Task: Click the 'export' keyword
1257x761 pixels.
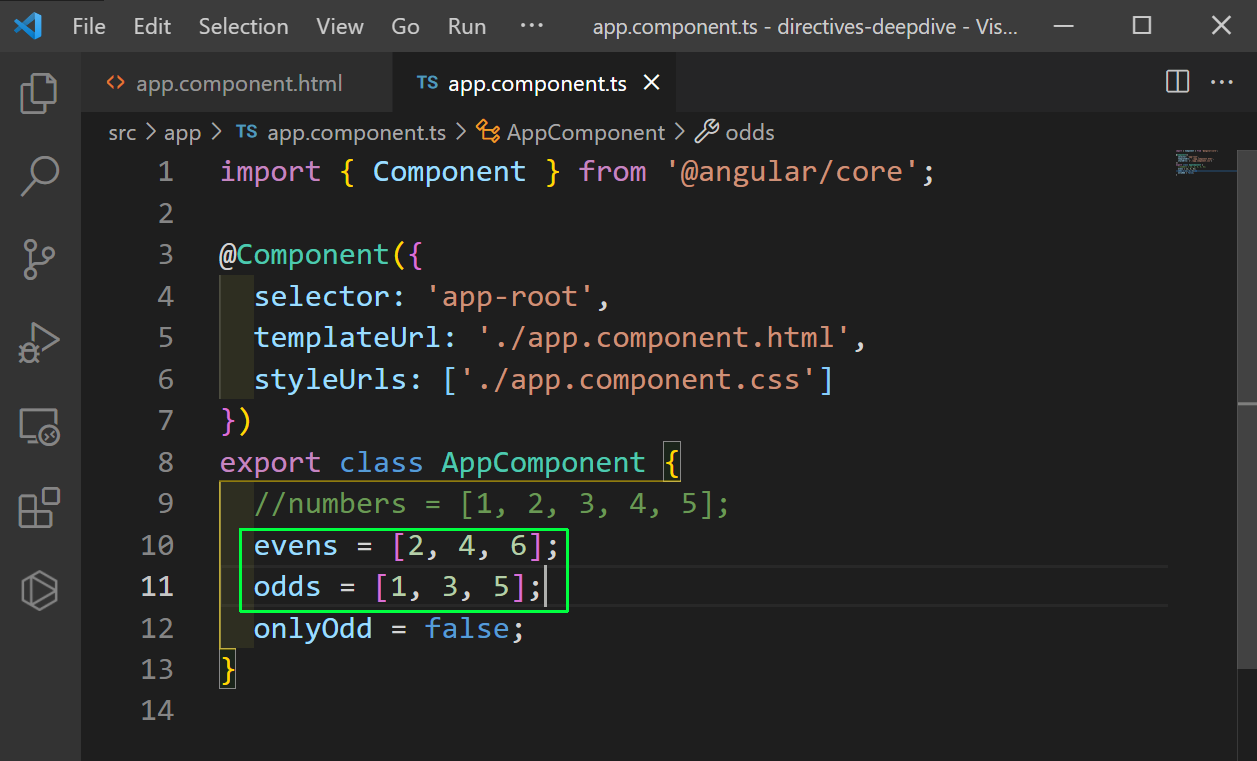Action: point(270,463)
